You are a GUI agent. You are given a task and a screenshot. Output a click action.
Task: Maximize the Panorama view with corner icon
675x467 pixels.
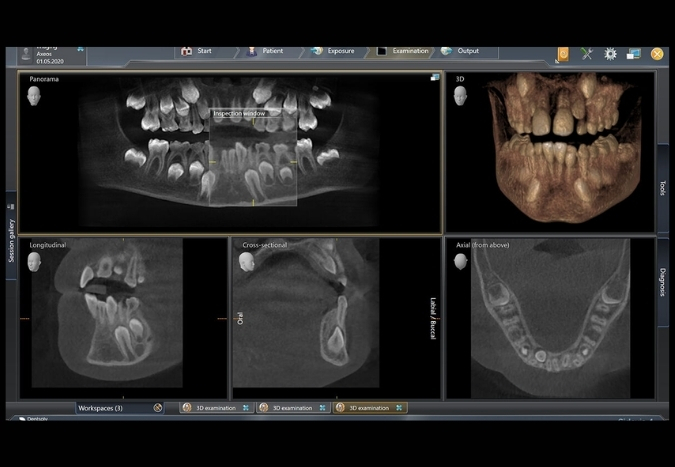pyautogui.click(x=435, y=77)
